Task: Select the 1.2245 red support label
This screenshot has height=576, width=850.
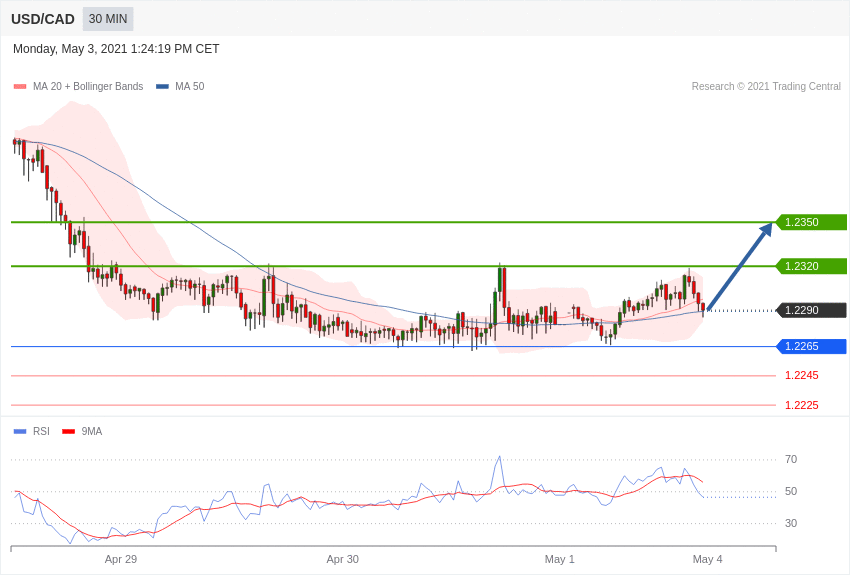Action: (801, 375)
